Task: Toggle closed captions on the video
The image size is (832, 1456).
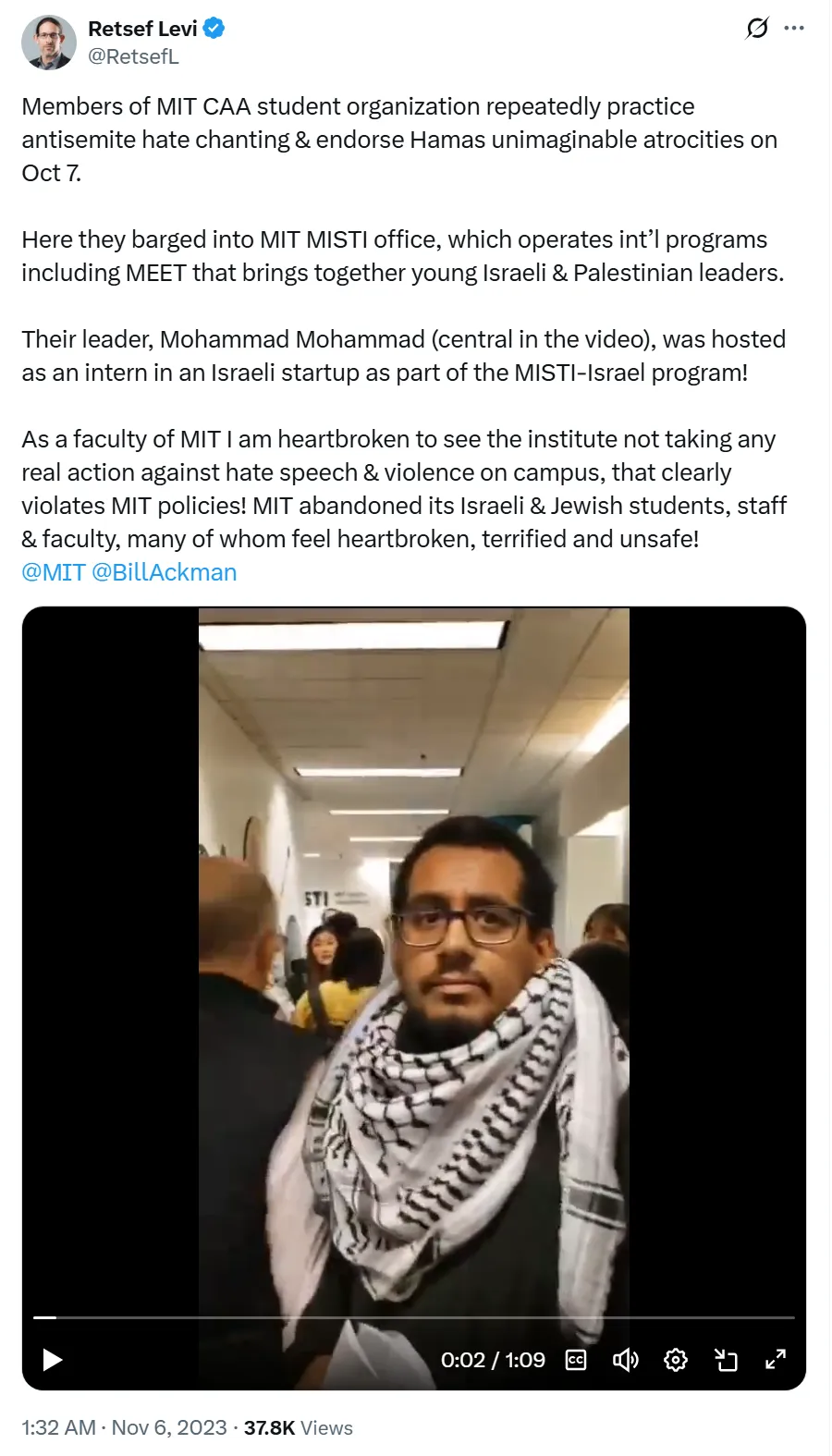Action: click(x=576, y=1360)
